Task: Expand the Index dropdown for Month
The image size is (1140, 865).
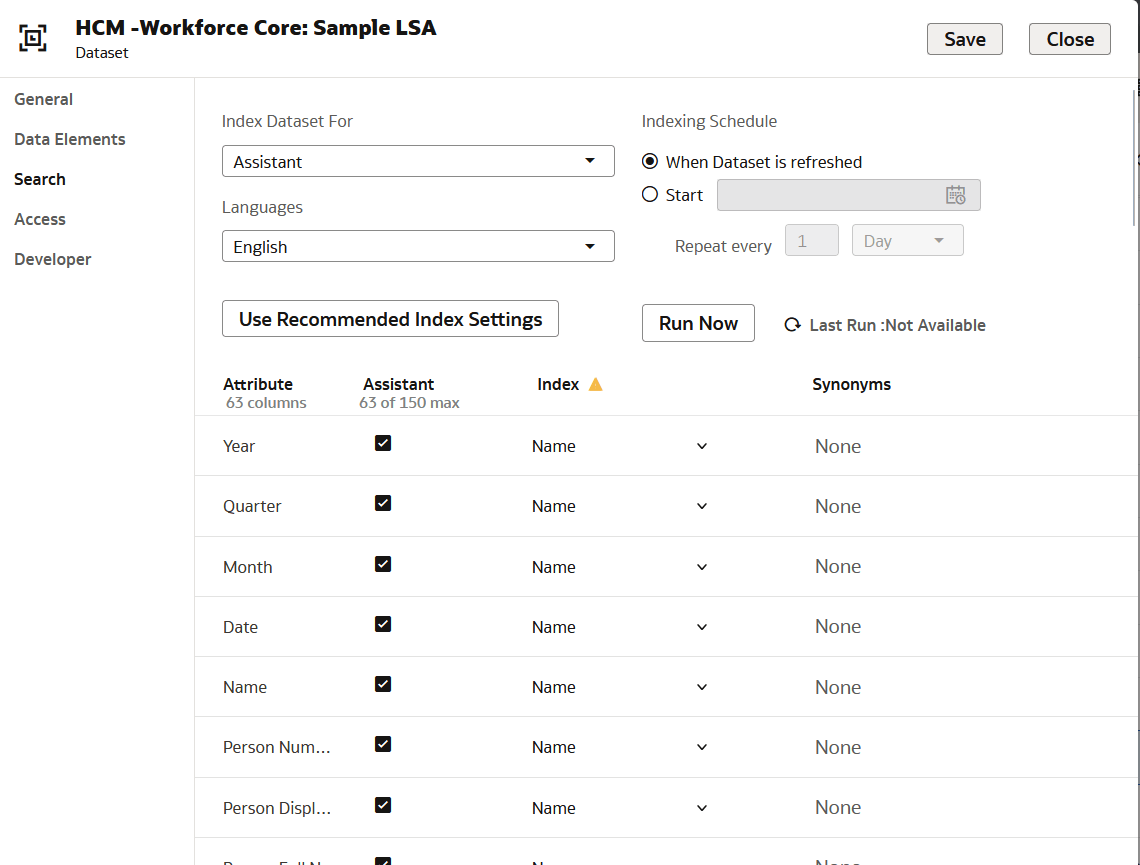Action: (701, 566)
